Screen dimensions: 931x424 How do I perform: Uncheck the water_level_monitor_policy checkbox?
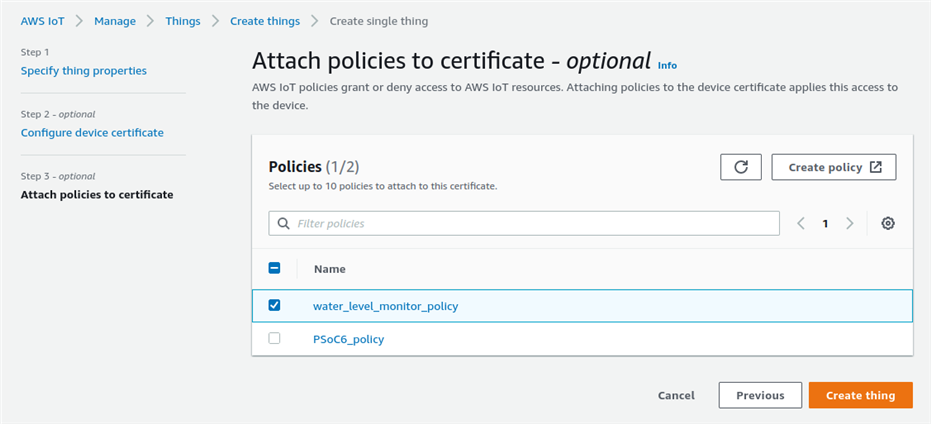click(275, 305)
